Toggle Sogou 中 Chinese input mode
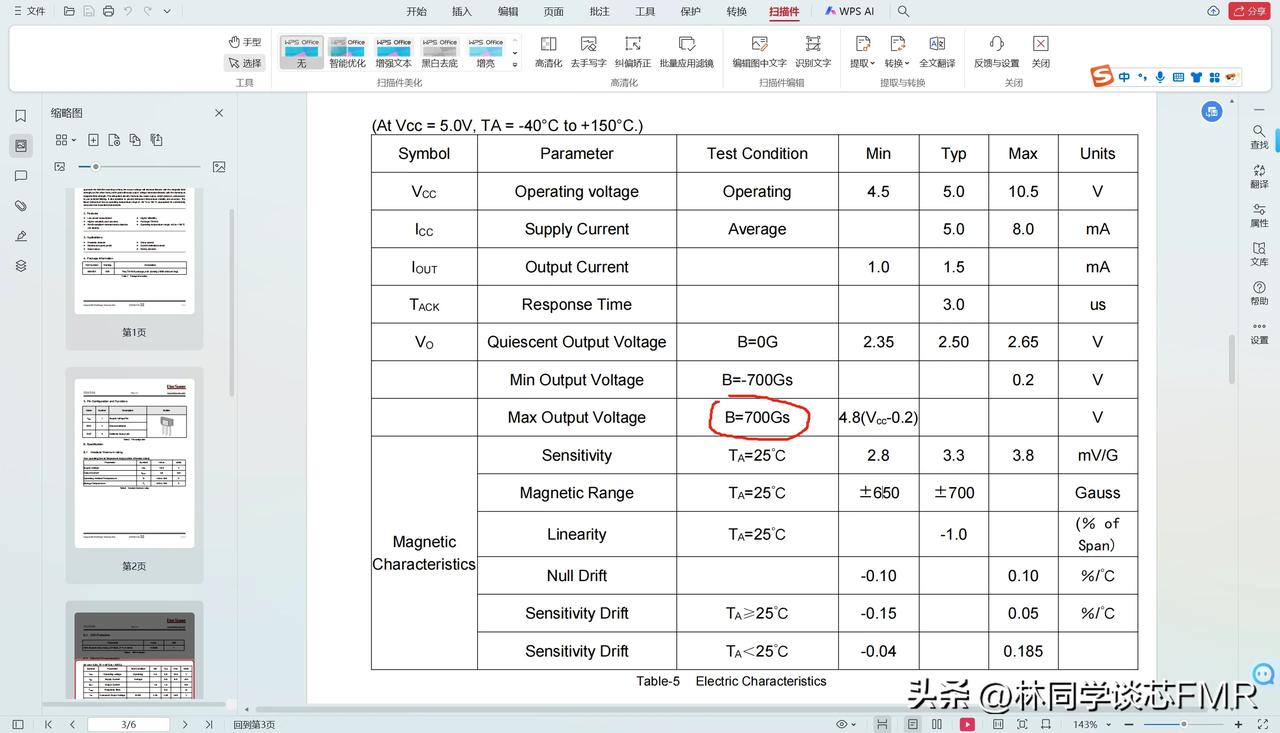1280x733 pixels. tap(1125, 77)
